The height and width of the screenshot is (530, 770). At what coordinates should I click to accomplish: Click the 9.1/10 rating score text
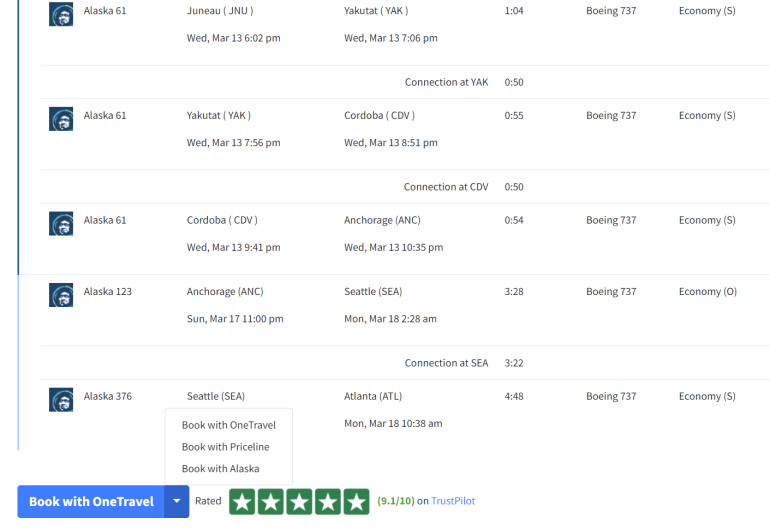(x=395, y=501)
